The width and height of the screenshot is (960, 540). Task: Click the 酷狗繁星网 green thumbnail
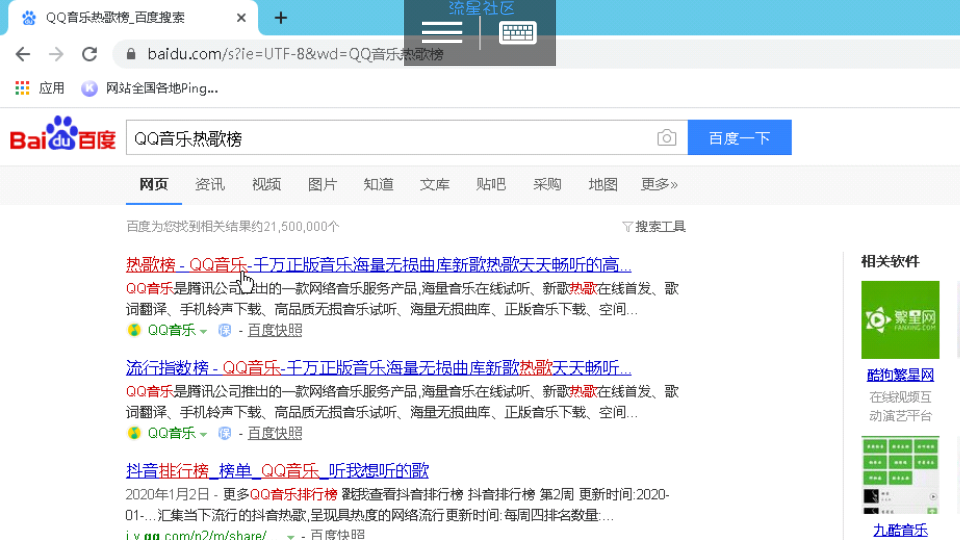pyautogui.click(x=900, y=320)
